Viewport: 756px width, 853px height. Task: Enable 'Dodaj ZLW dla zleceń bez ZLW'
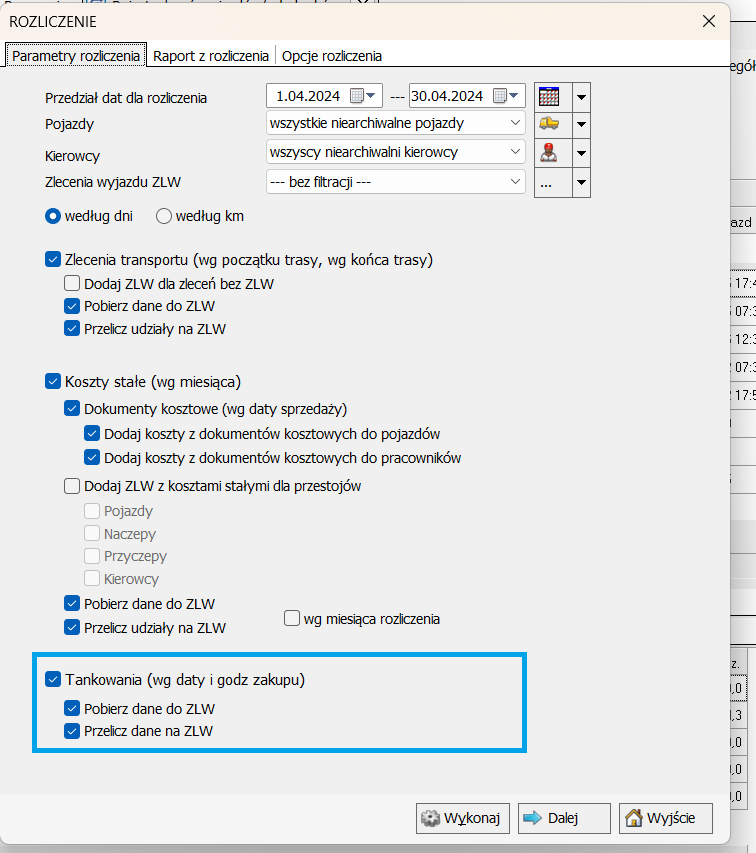72,284
